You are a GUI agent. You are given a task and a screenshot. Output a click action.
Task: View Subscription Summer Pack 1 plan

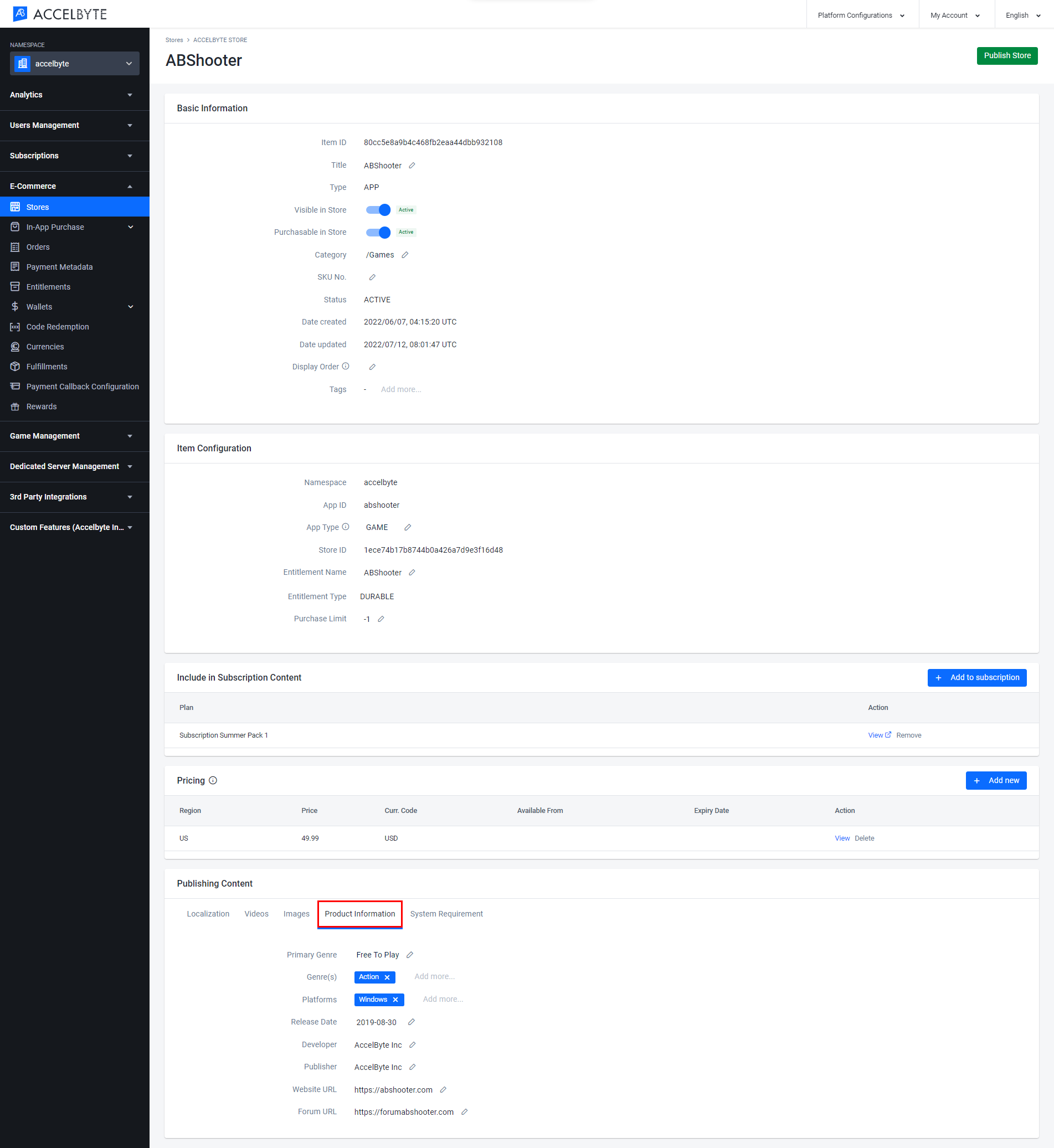click(880, 735)
